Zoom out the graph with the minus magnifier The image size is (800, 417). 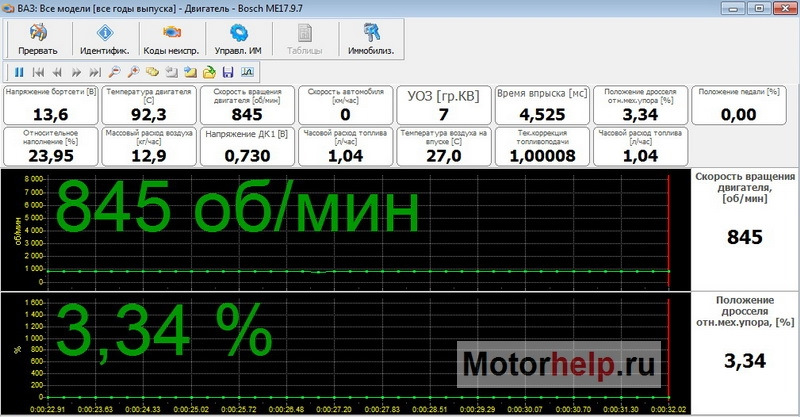click(x=114, y=72)
